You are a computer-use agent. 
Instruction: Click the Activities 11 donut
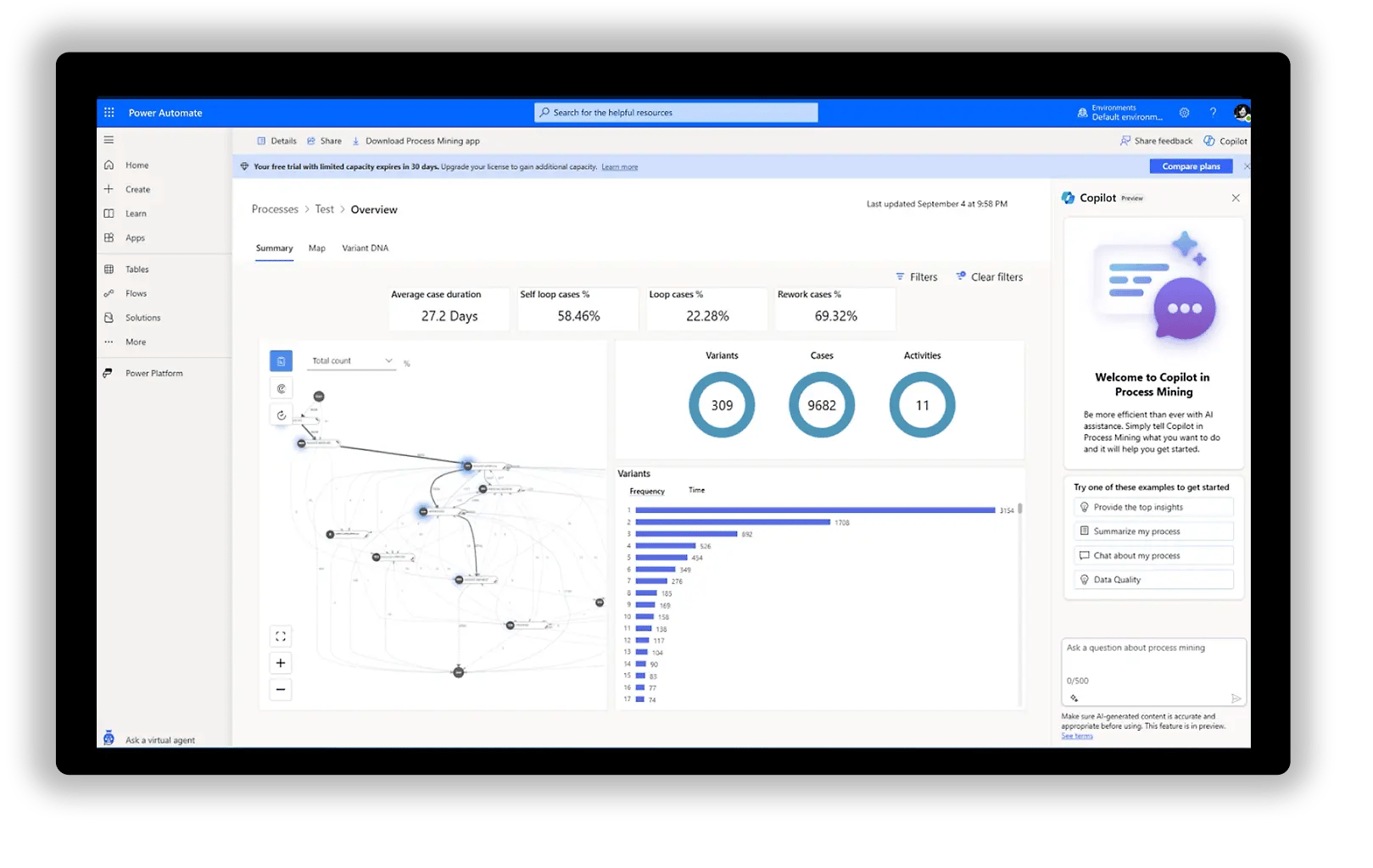922,405
